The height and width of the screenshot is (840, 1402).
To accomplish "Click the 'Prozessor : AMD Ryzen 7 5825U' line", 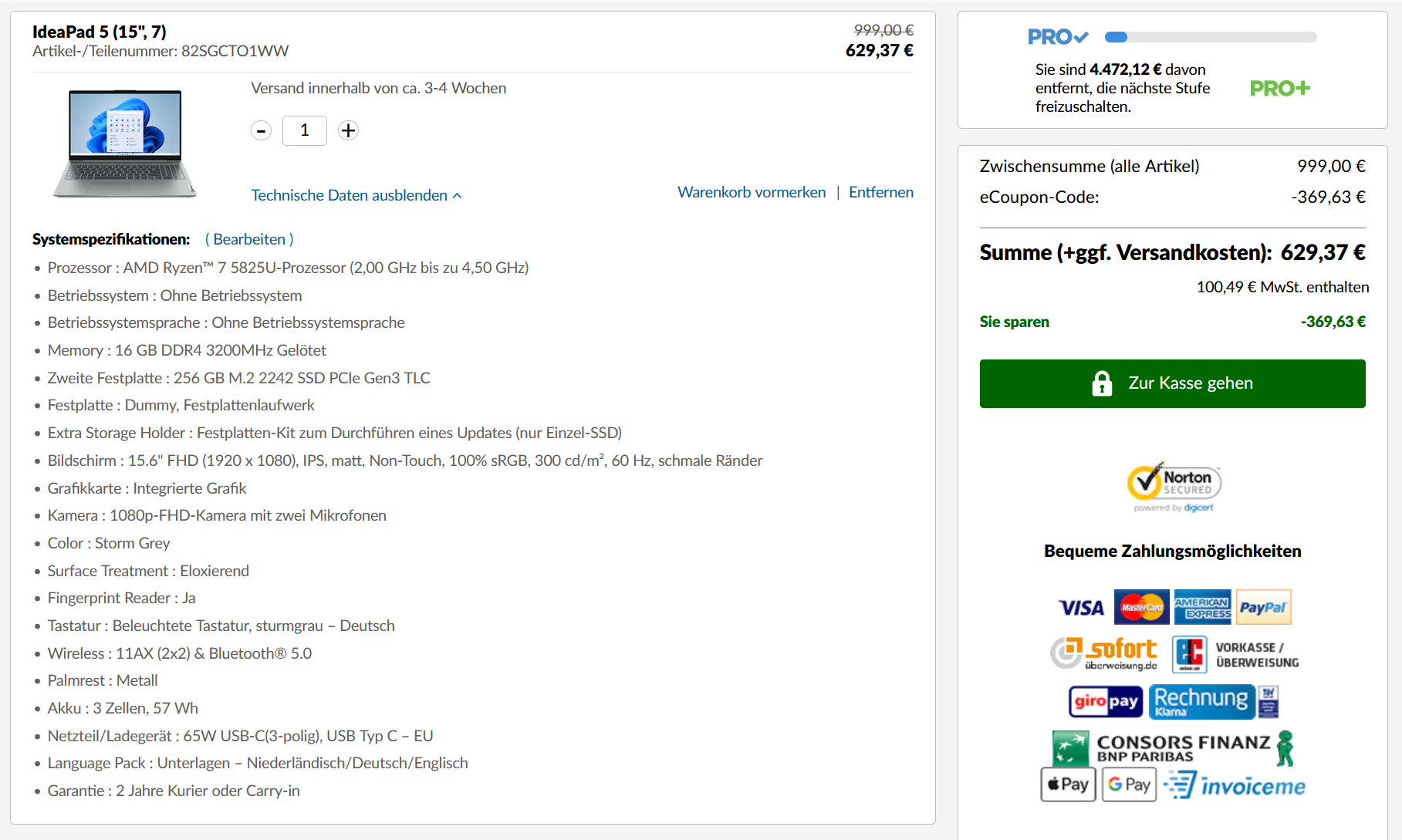I will click(x=288, y=268).
